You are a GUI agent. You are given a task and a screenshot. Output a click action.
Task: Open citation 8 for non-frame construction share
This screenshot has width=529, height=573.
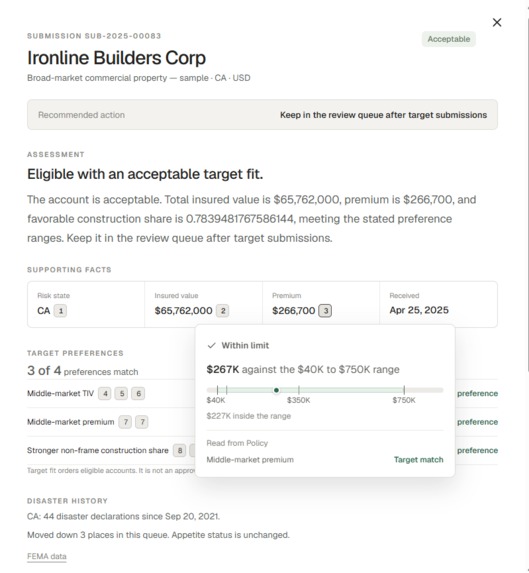tap(179, 451)
